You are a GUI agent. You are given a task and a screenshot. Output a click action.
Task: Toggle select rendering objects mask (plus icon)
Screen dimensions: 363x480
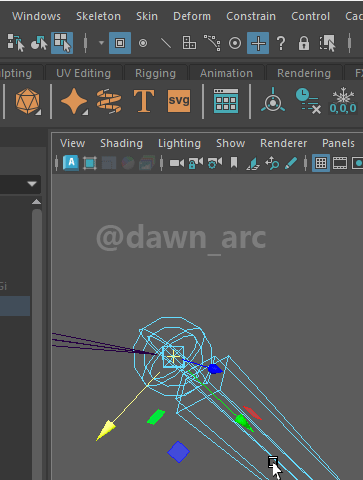point(258,43)
